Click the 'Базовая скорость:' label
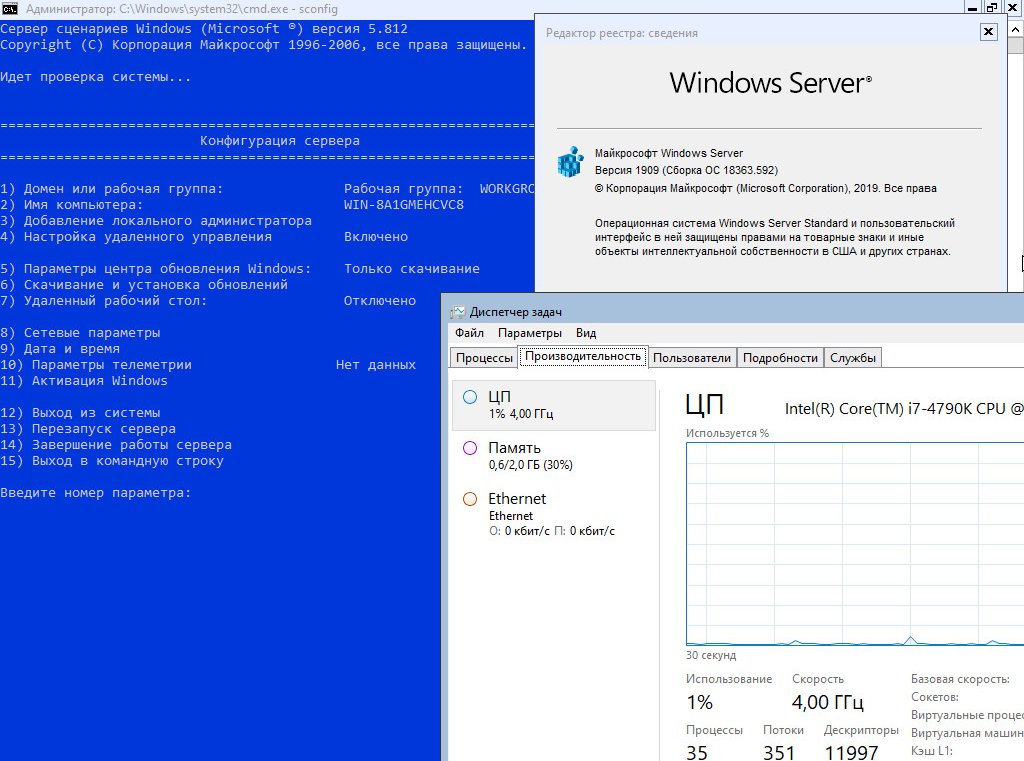The width and height of the screenshot is (1024, 761). pyautogui.click(x=960, y=679)
